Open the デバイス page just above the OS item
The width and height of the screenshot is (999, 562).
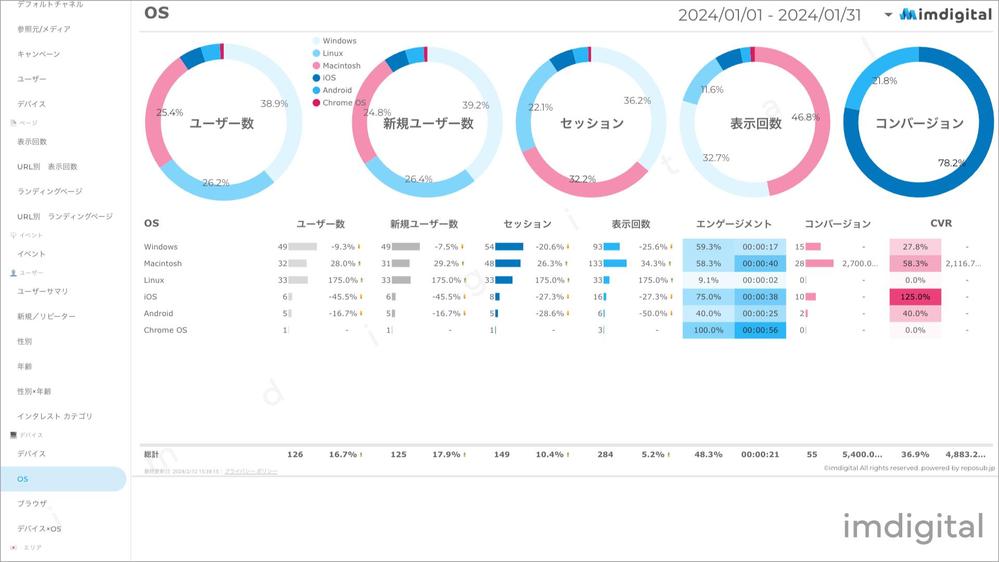click(32, 454)
